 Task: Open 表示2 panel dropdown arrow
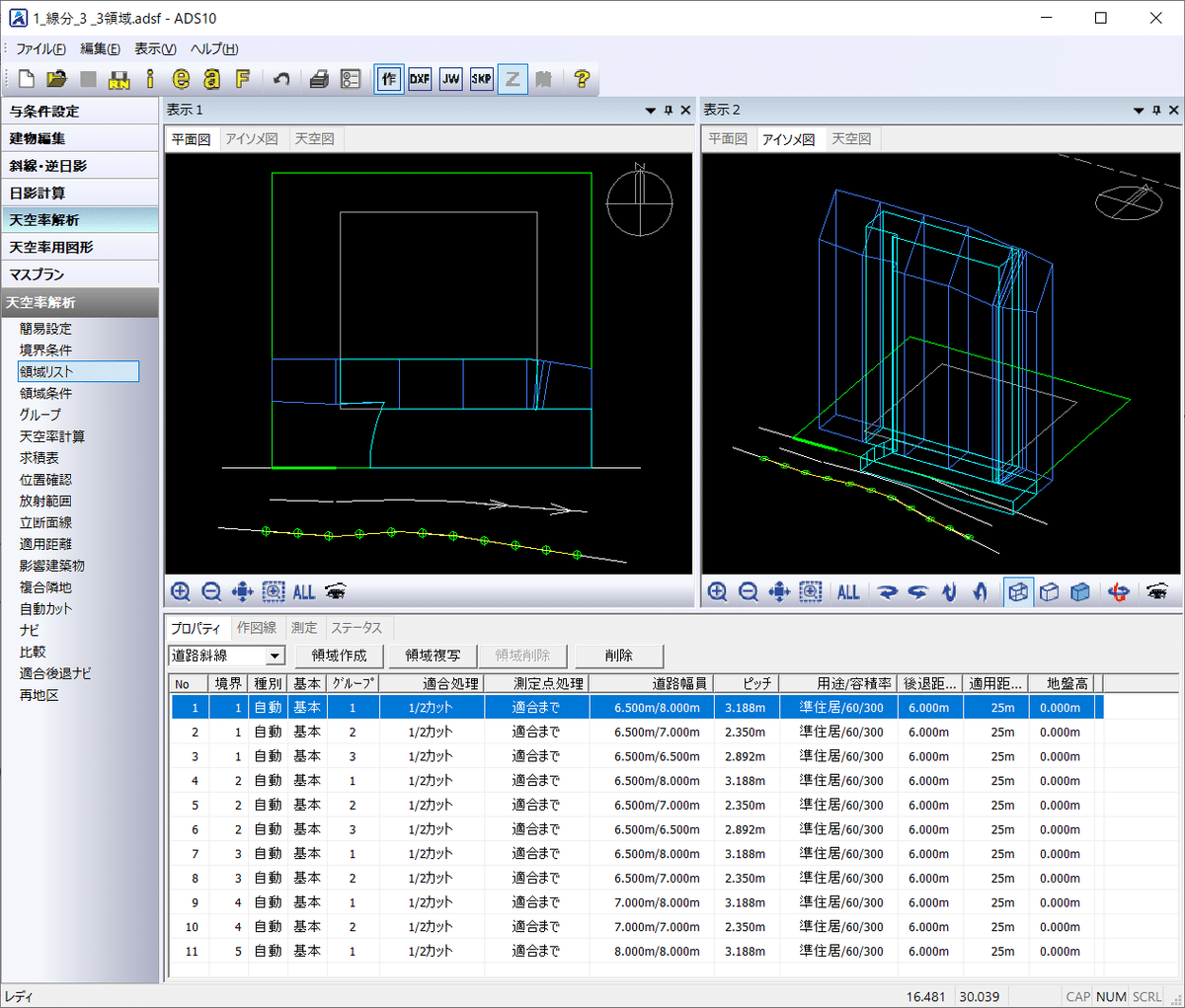pos(1139,111)
